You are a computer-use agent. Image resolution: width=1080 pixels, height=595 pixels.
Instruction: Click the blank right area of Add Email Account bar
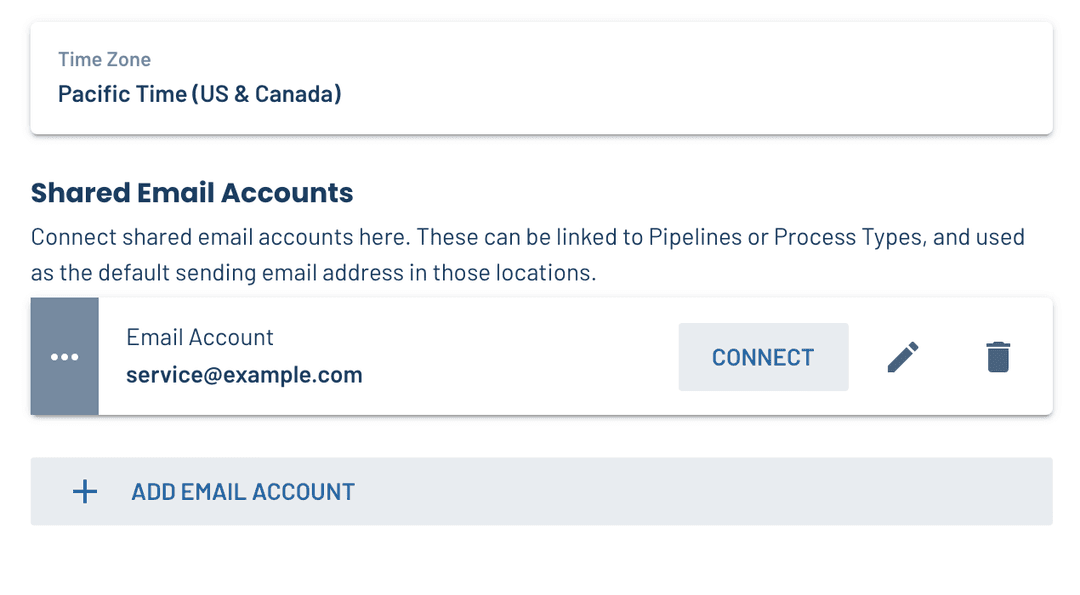800,491
